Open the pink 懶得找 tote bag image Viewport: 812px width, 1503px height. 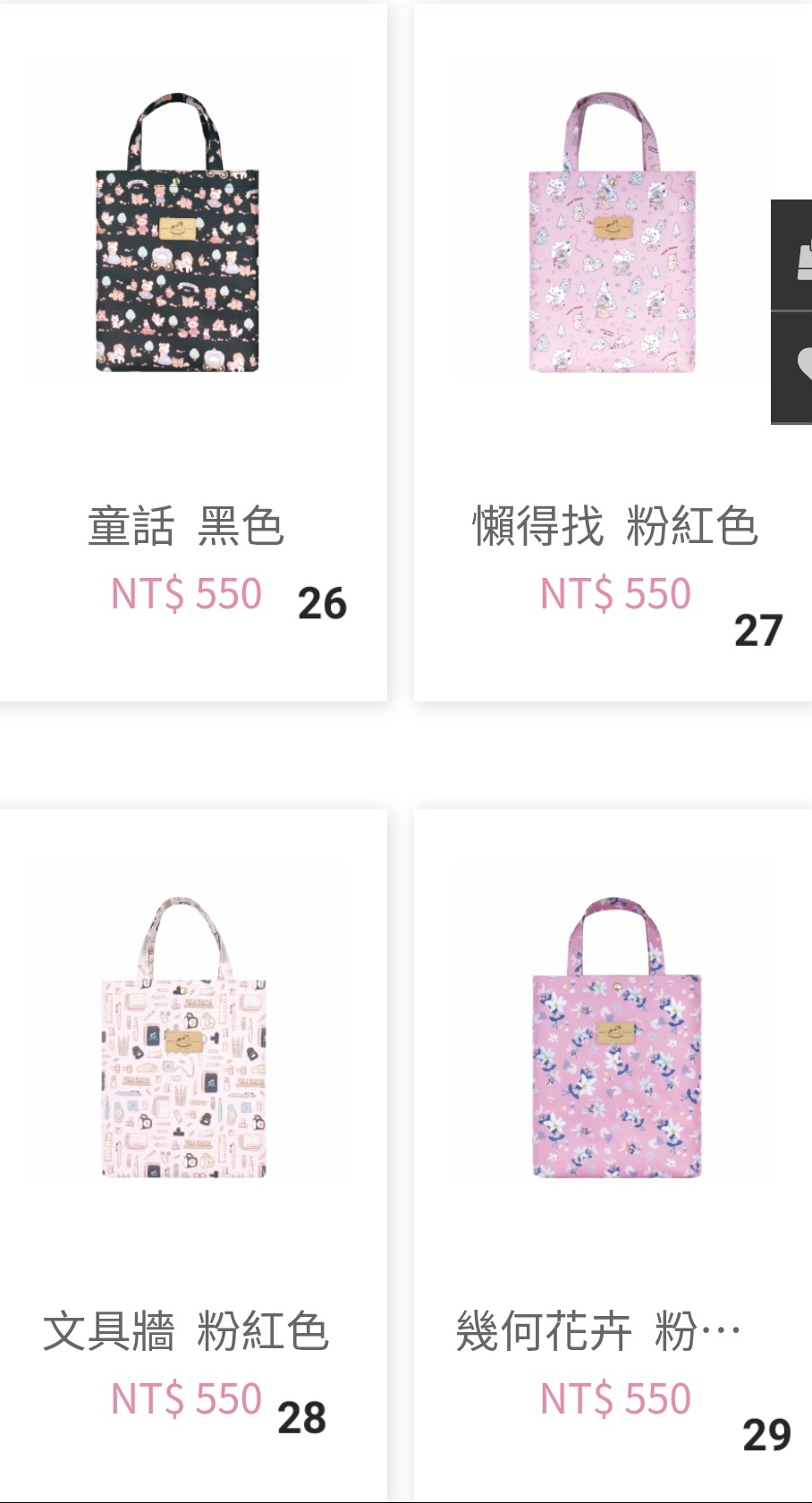tap(613, 233)
